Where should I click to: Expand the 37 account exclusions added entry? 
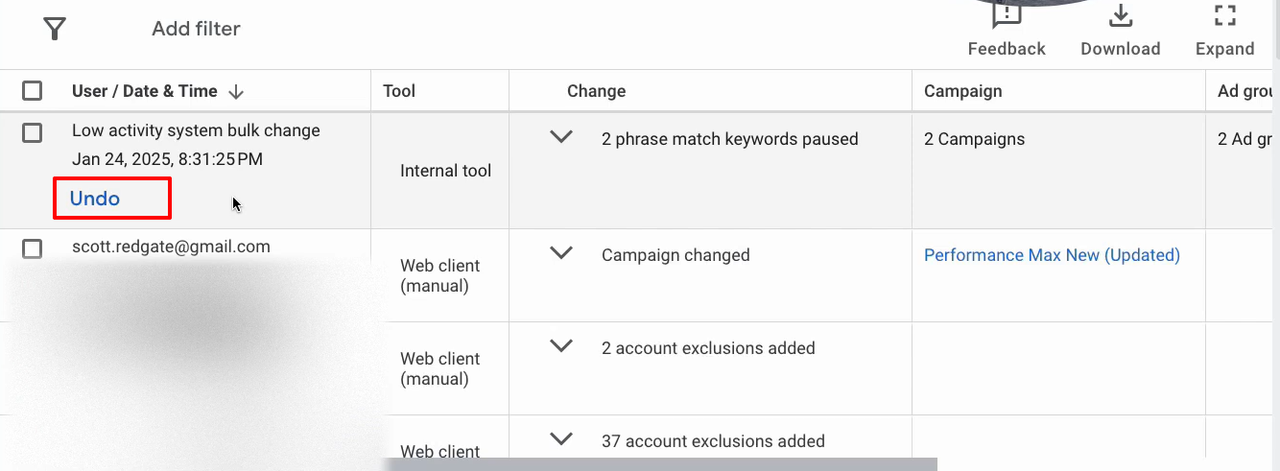562,438
